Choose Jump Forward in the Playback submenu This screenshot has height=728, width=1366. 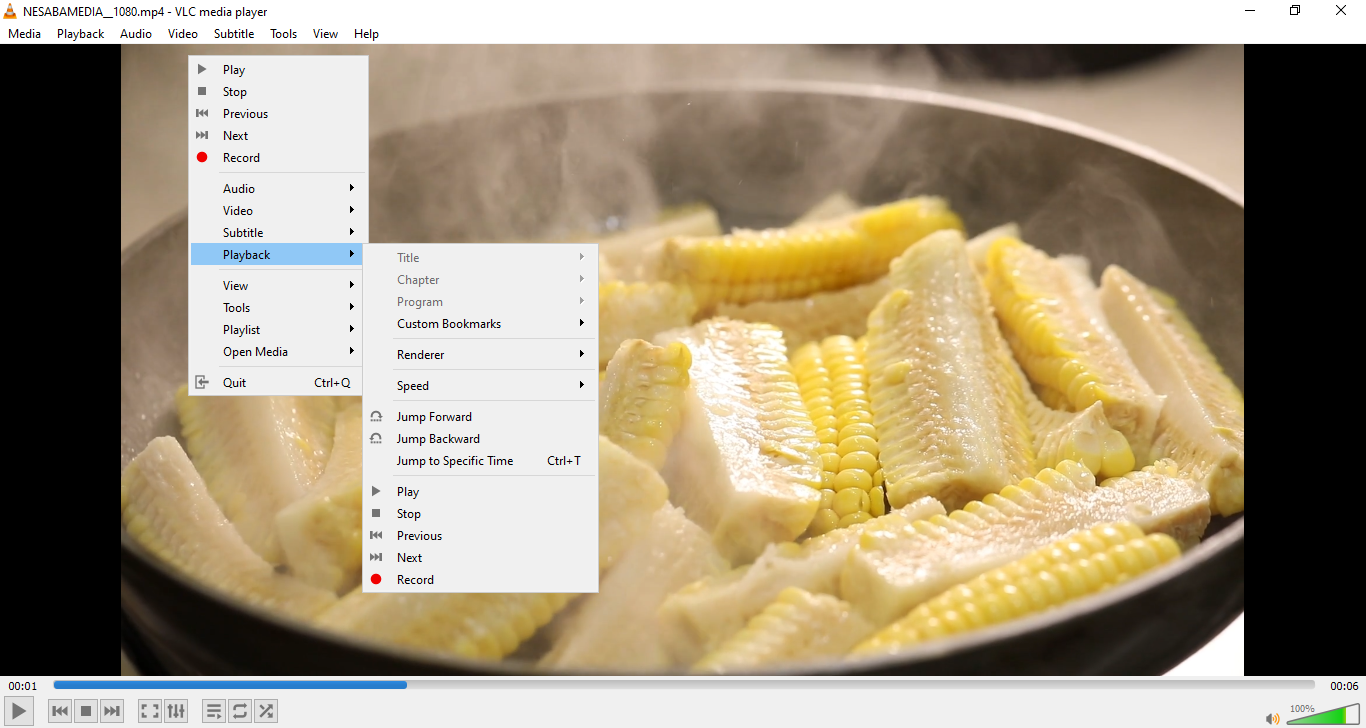(x=434, y=417)
